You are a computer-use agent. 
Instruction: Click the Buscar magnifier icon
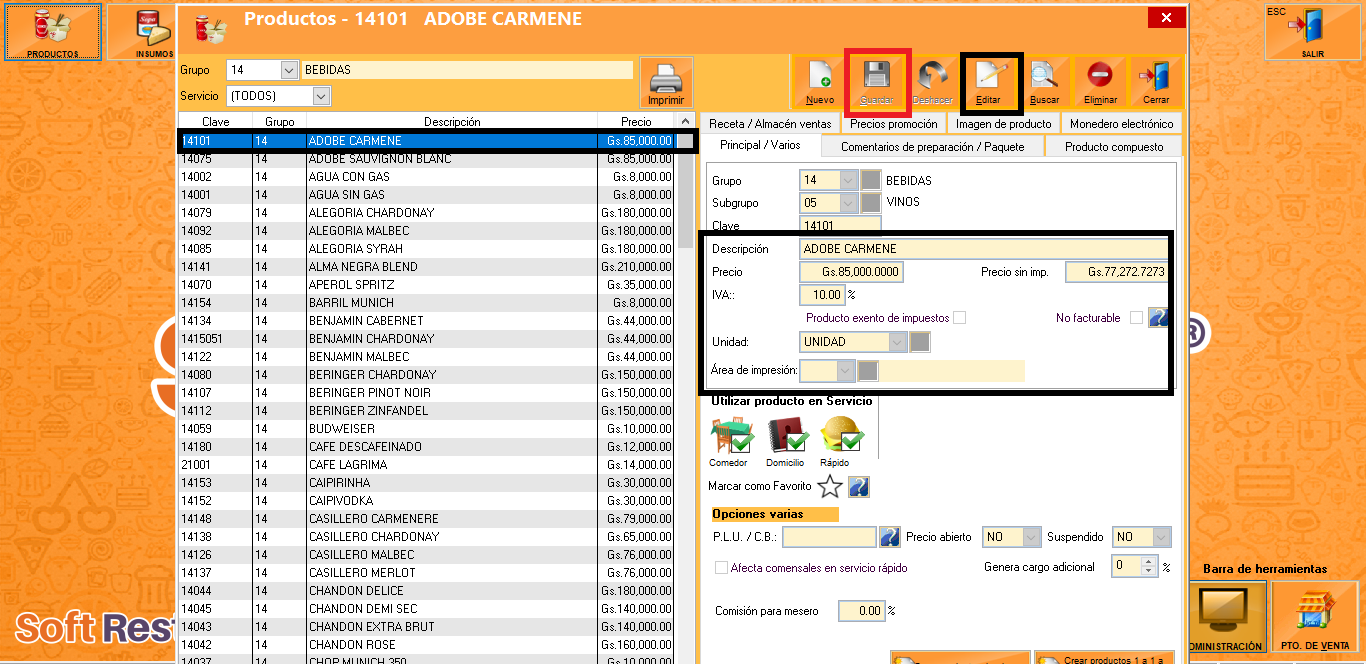click(1044, 81)
